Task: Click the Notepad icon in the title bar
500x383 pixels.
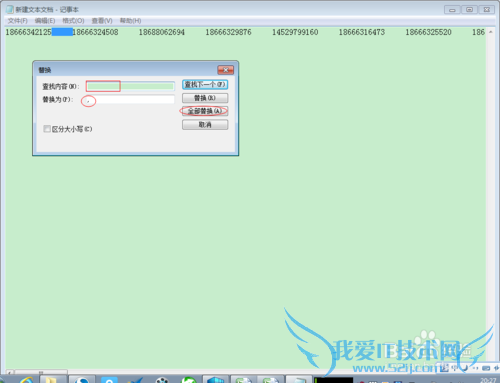Action: [10, 9]
